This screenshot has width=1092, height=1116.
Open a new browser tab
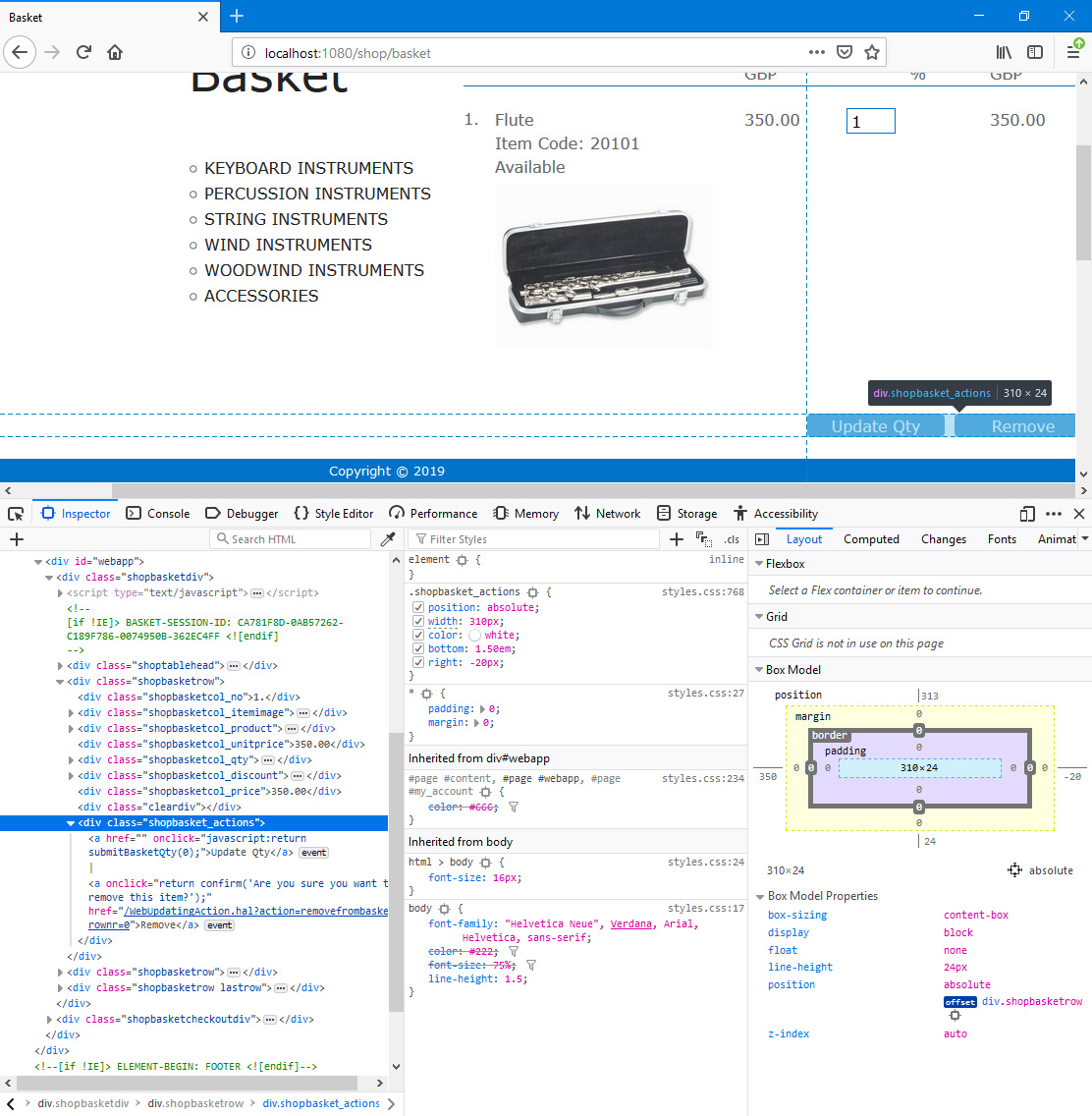pos(237,16)
